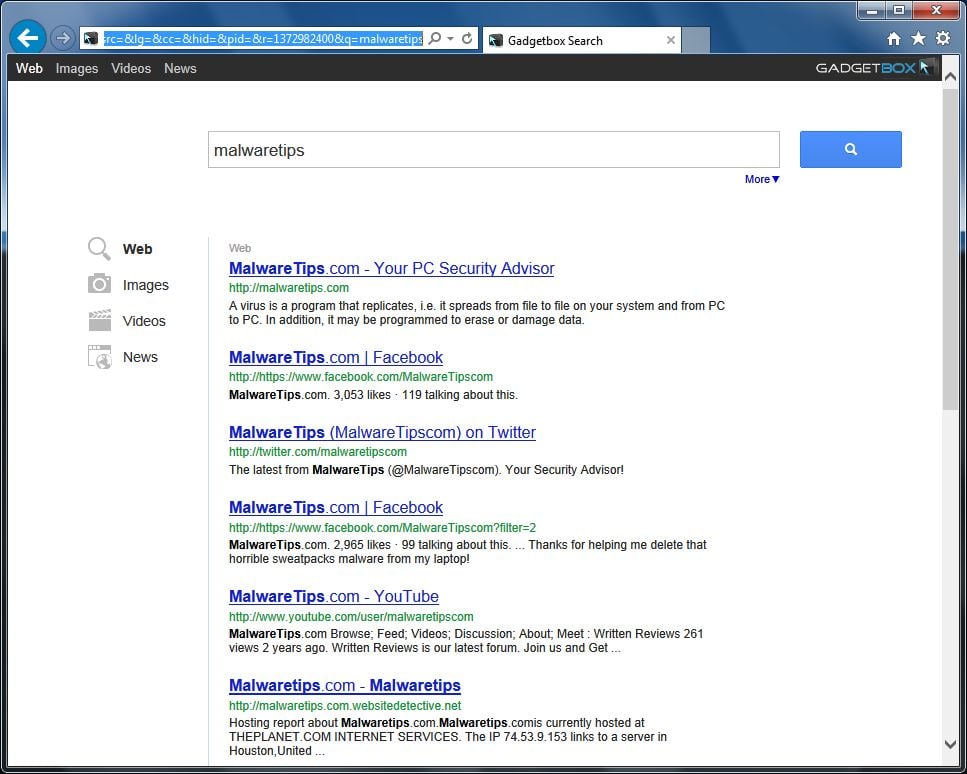
Task: Click the page scrollbar down arrow
Action: [x=950, y=744]
